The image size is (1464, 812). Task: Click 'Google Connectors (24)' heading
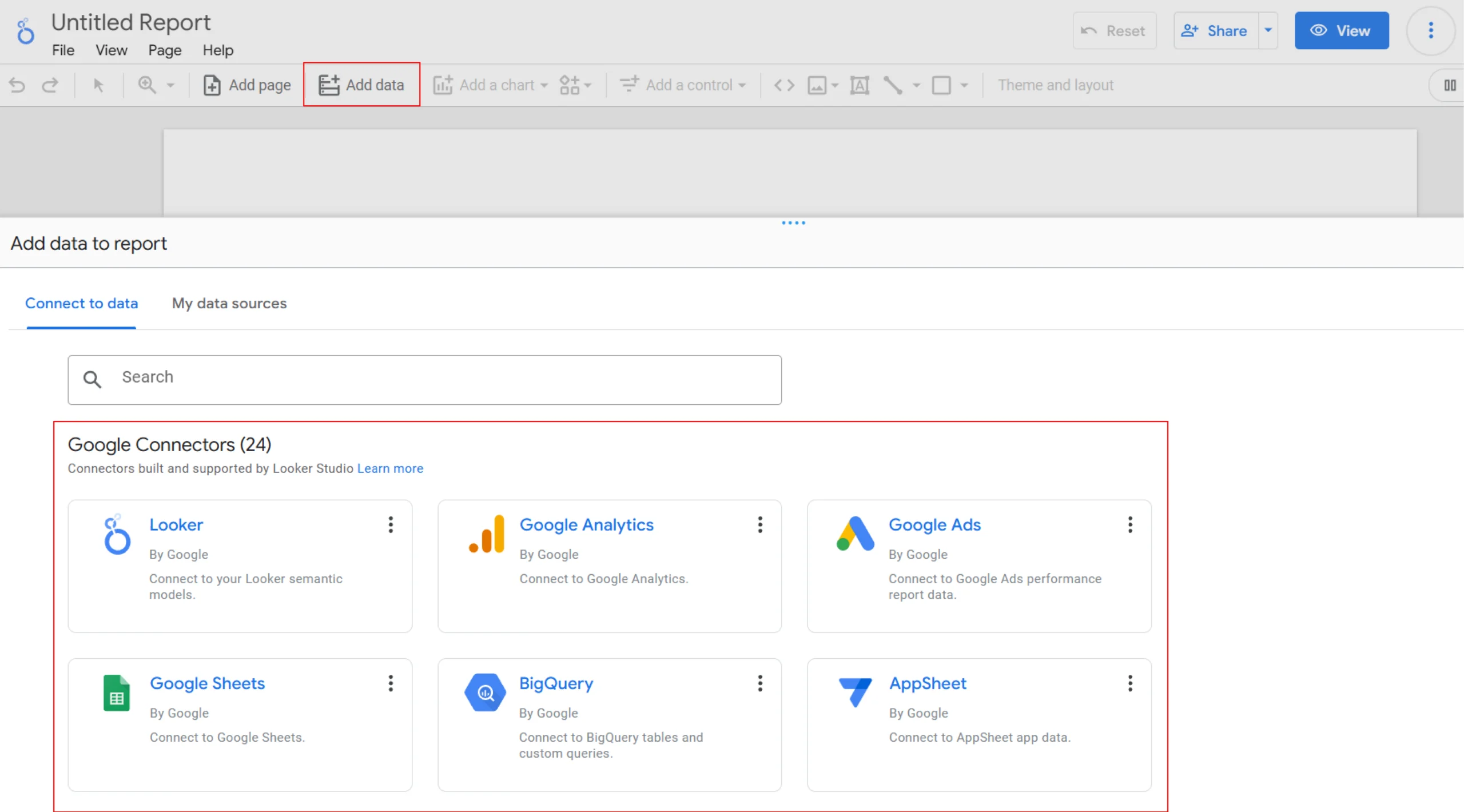(x=169, y=444)
